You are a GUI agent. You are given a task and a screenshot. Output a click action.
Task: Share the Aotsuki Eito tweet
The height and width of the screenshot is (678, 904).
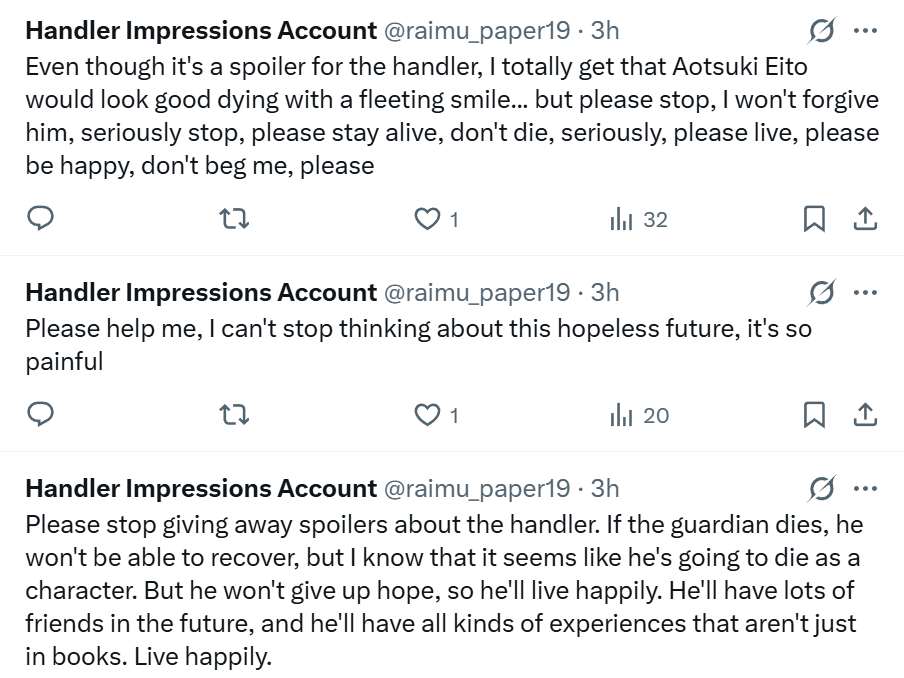point(866,219)
